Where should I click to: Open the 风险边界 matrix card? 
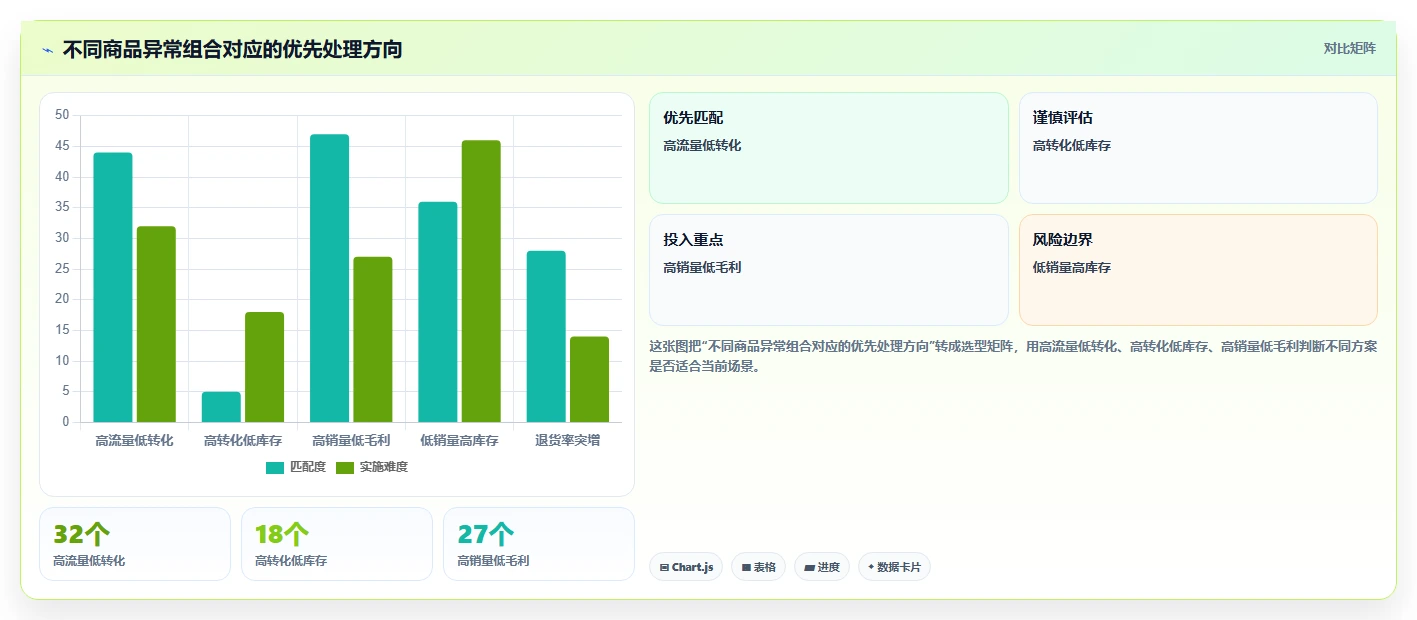(1198, 270)
